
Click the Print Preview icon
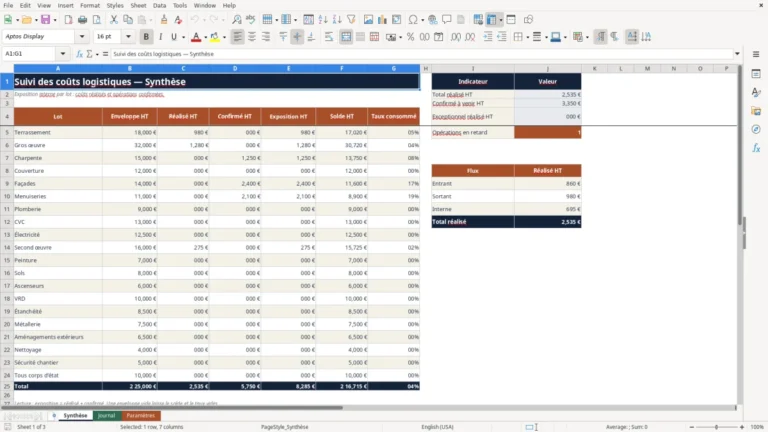(x=96, y=20)
